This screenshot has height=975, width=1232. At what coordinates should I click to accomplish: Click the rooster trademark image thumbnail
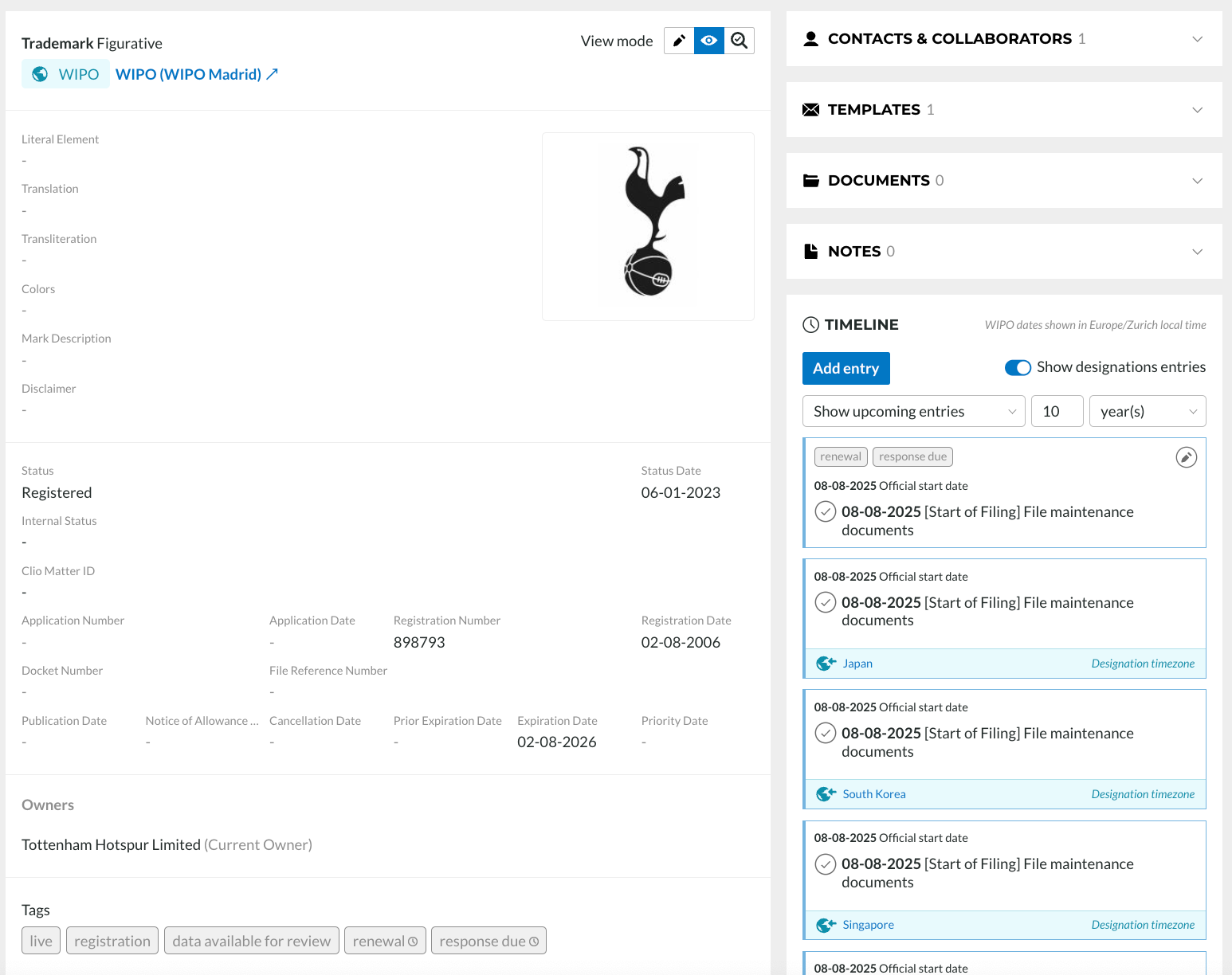(648, 226)
